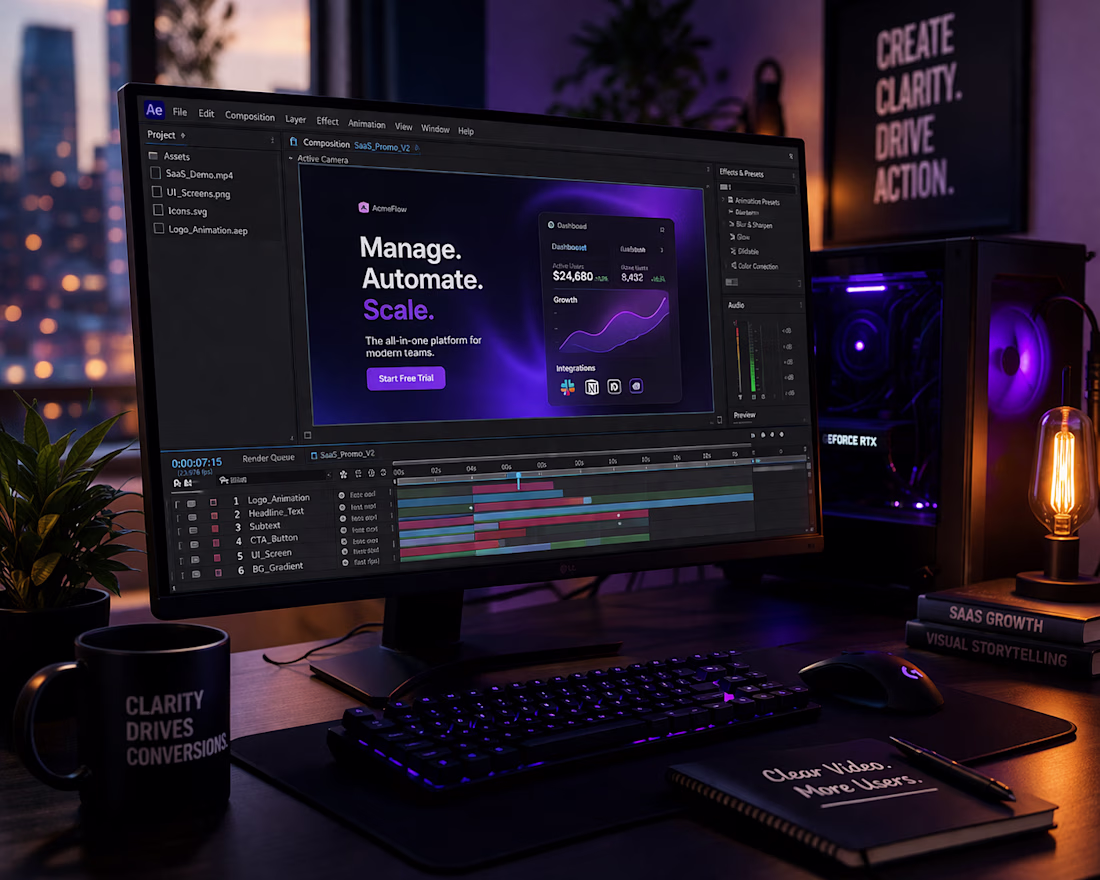Switch to the Render Queue tab

point(268,458)
